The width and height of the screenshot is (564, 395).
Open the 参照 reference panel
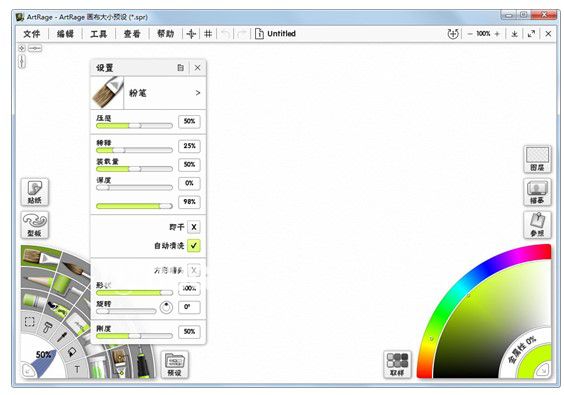(537, 225)
